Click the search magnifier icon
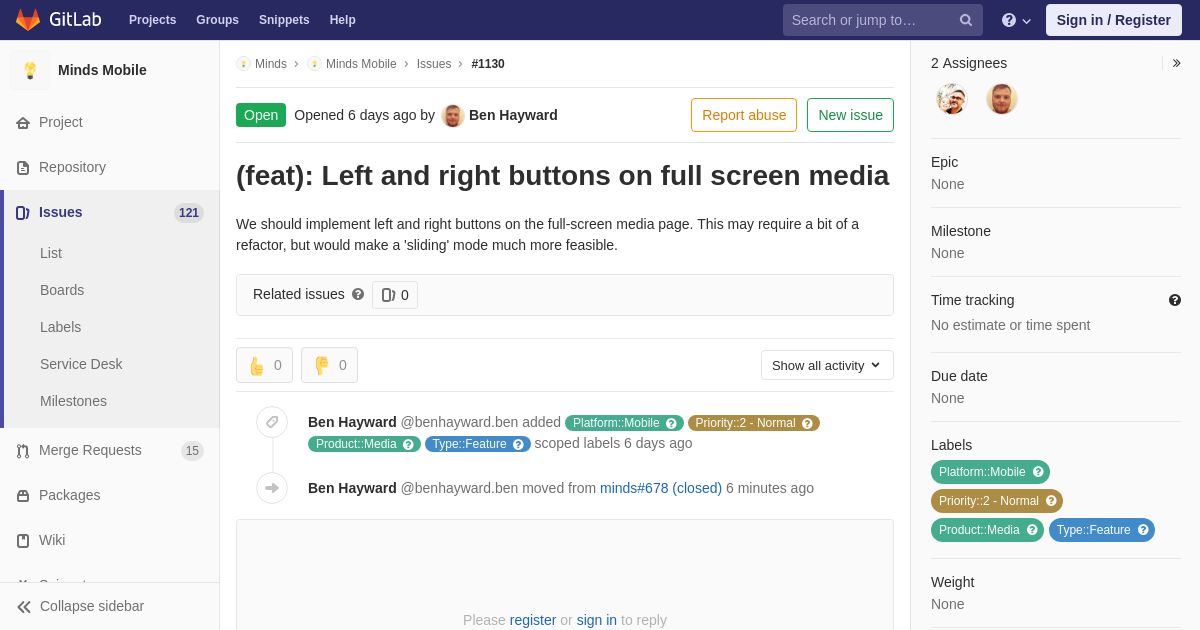The height and width of the screenshot is (630, 1200). click(x=966, y=20)
